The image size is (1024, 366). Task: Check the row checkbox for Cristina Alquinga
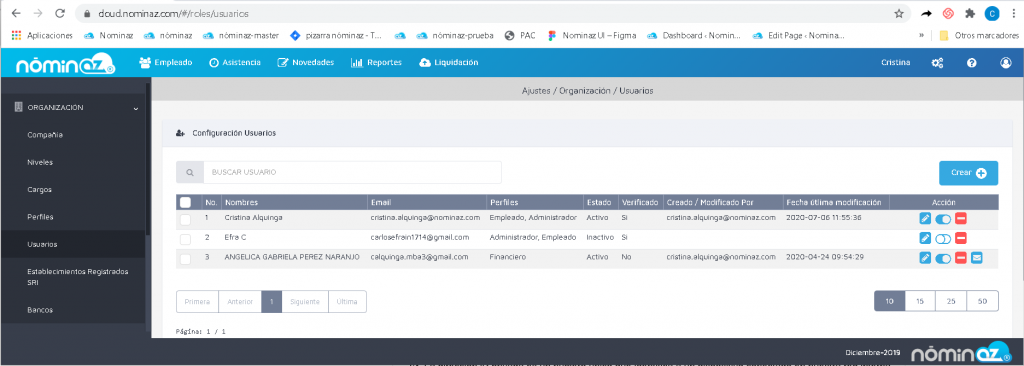click(x=185, y=220)
